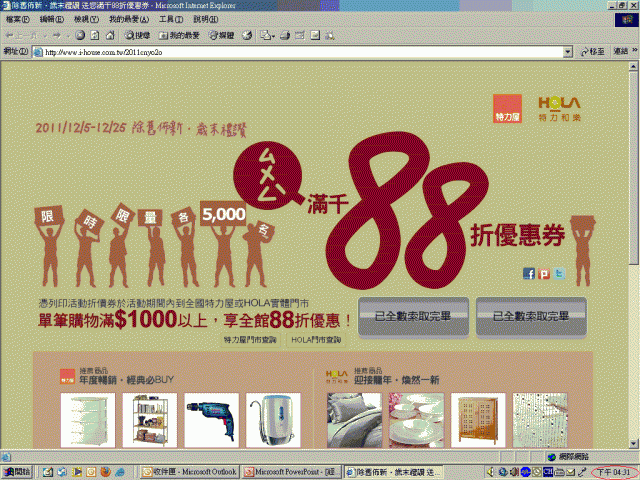640x480 pixels.
Task: Expand the Back button history dropdown arrow
Action: click(x=44, y=36)
